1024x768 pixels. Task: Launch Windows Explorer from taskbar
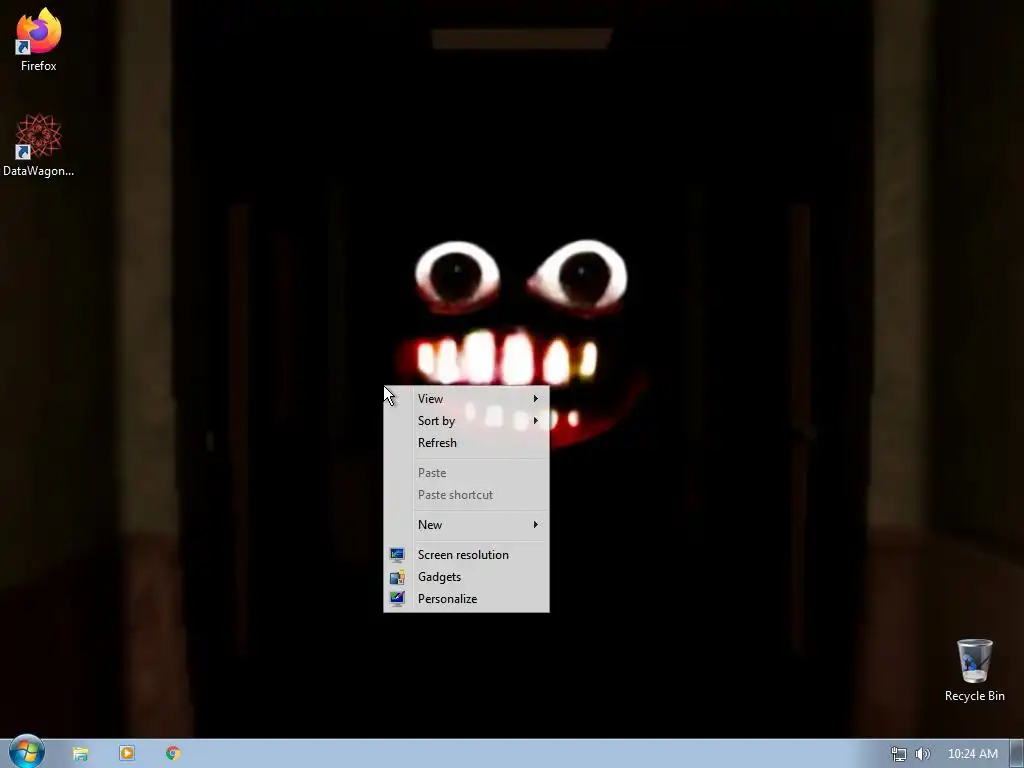click(x=80, y=754)
